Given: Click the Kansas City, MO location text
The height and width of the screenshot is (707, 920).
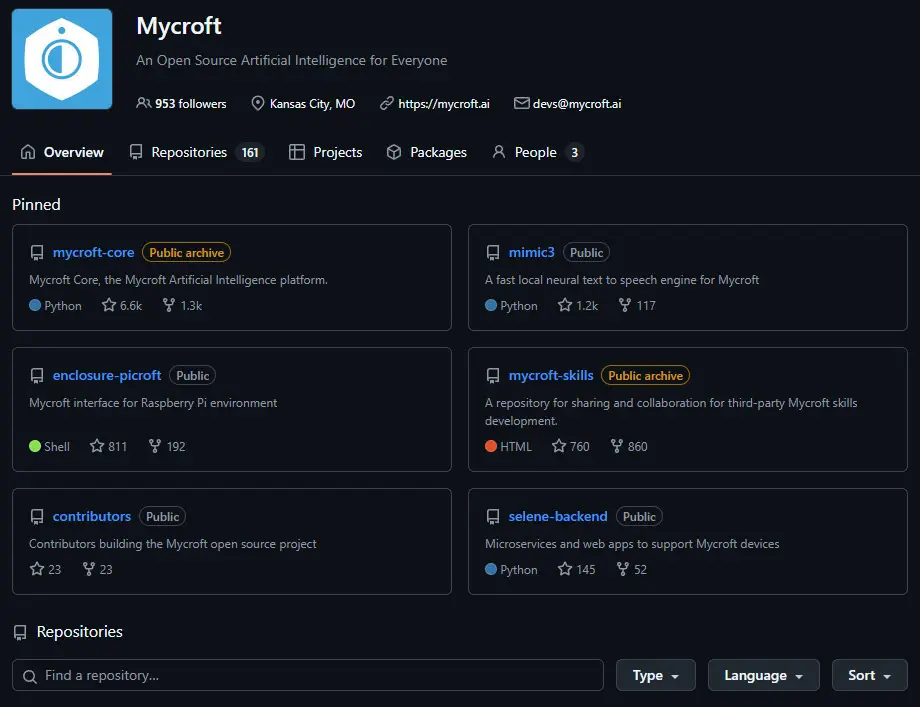Looking at the screenshot, I should (312, 104).
